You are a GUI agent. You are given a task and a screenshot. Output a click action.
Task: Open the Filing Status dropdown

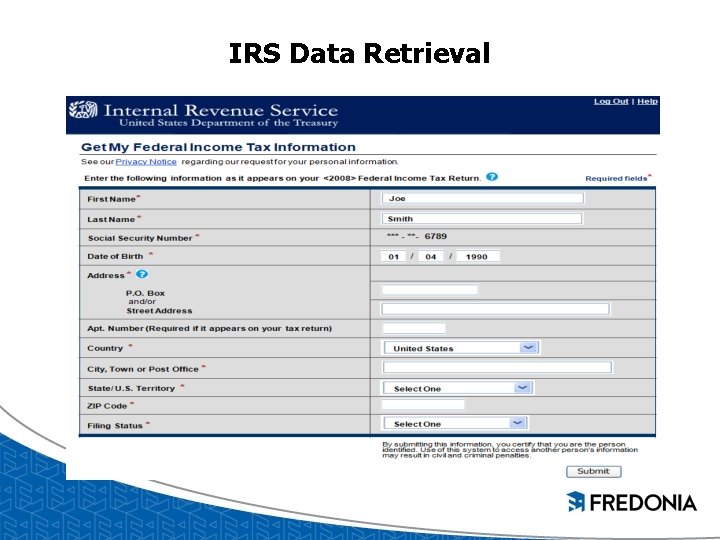pos(456,423)
